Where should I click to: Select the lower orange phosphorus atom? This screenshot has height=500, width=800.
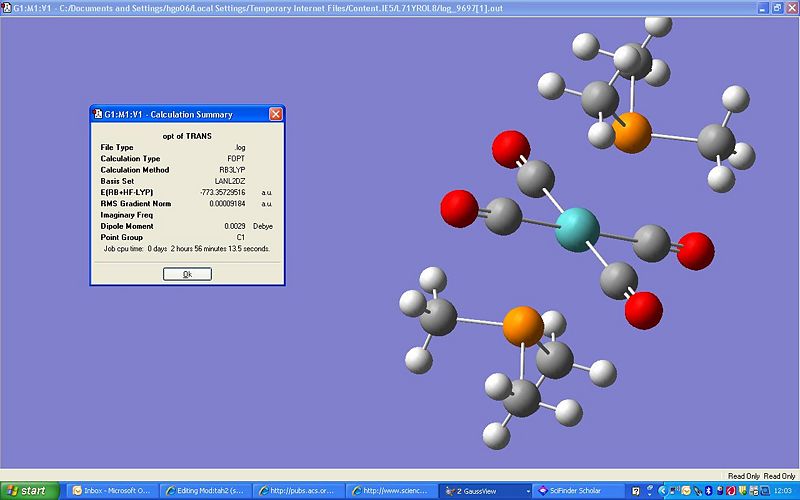(x=521, y=325)
